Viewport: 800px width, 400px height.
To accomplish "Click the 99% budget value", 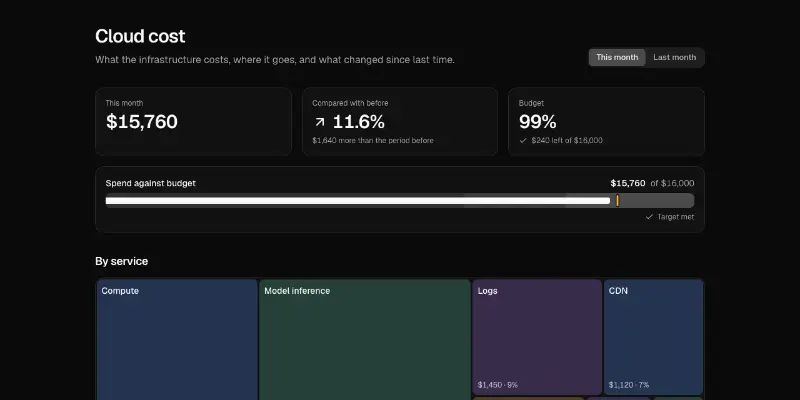I will 538,122.
